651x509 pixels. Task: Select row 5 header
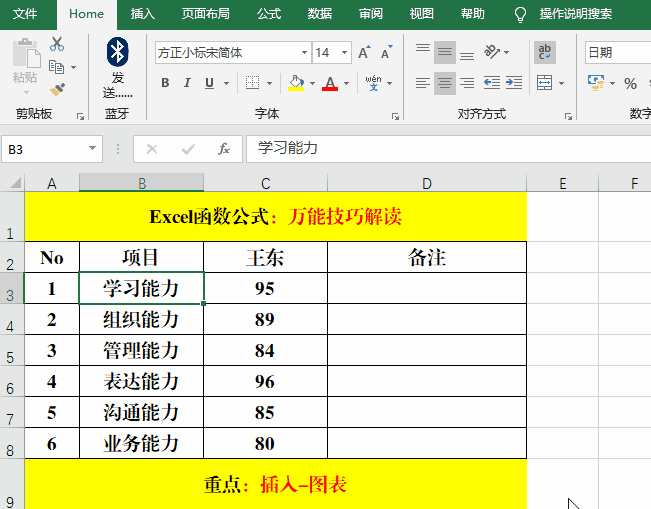point(11,352)
